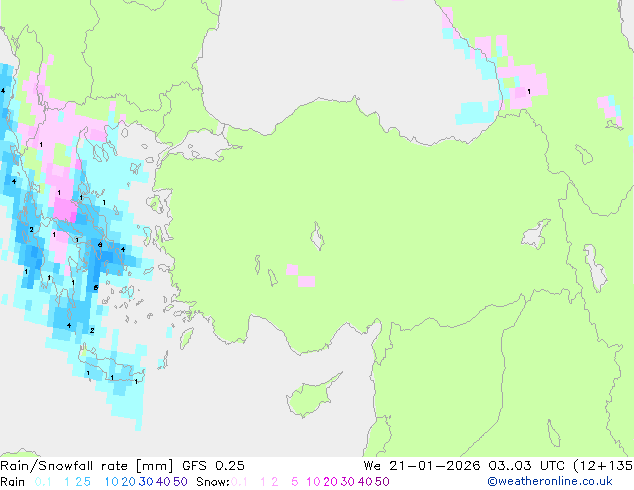634x490 pixels.
Task: Select the Rain legend value 10
Action: tap(111, 482)
